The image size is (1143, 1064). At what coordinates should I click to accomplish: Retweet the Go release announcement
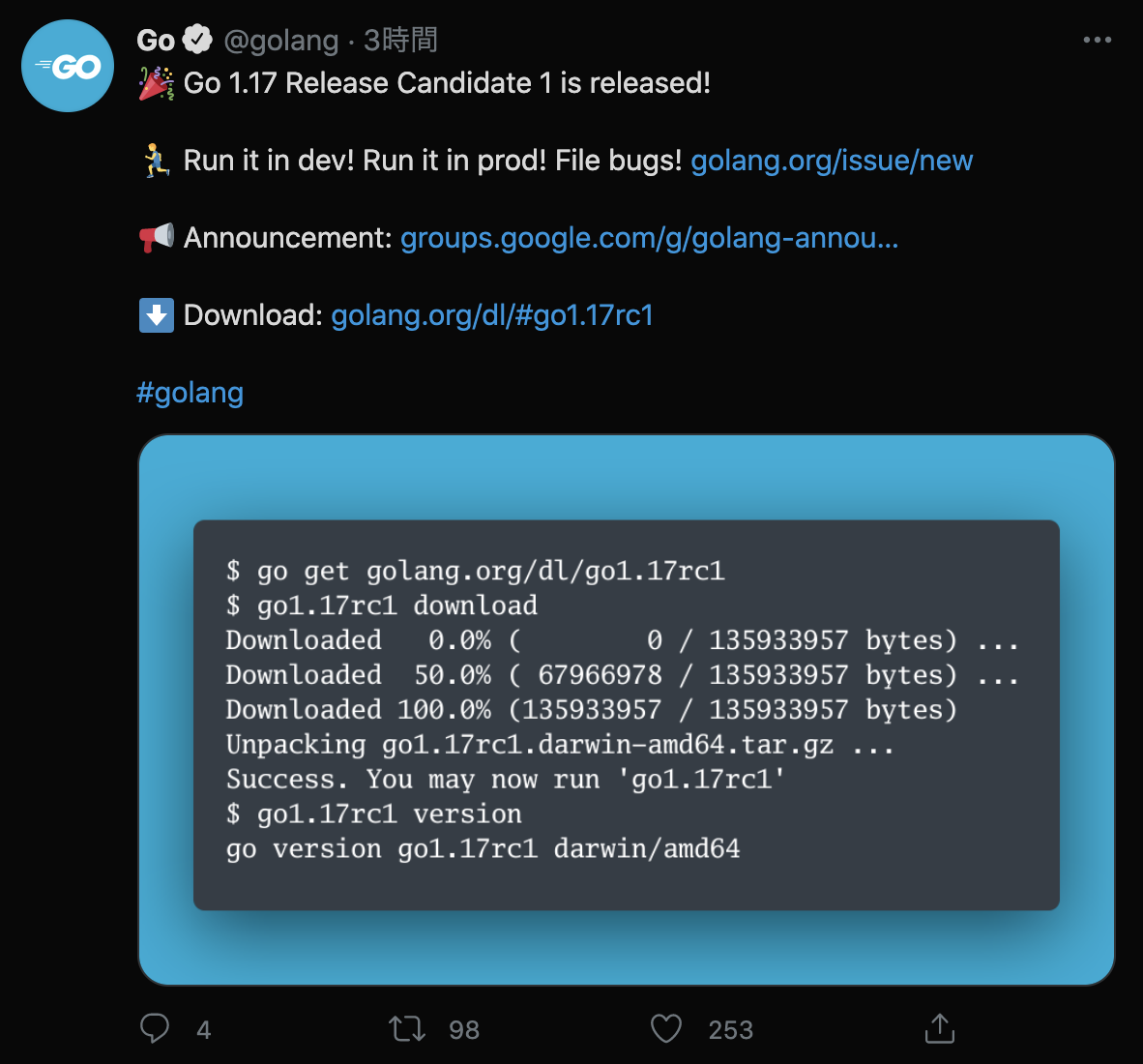coord(409,1028)
